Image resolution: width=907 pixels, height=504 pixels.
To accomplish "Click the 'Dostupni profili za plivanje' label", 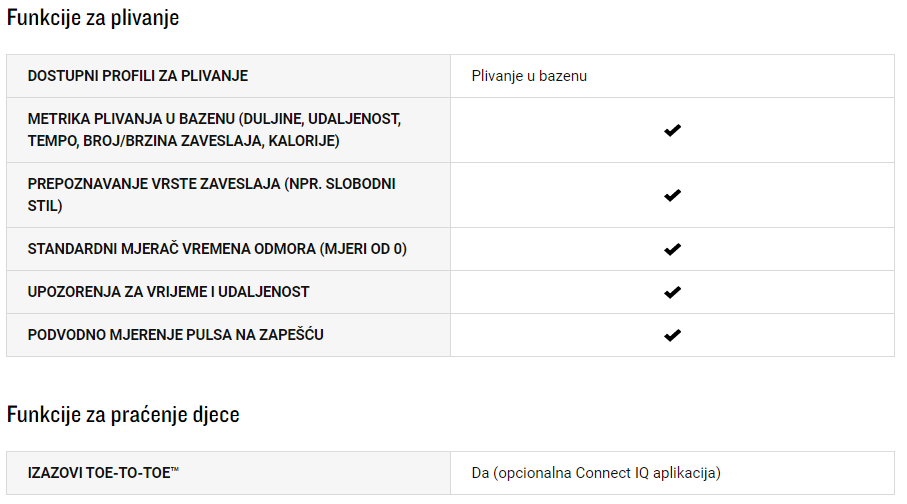I will point(138,76).
